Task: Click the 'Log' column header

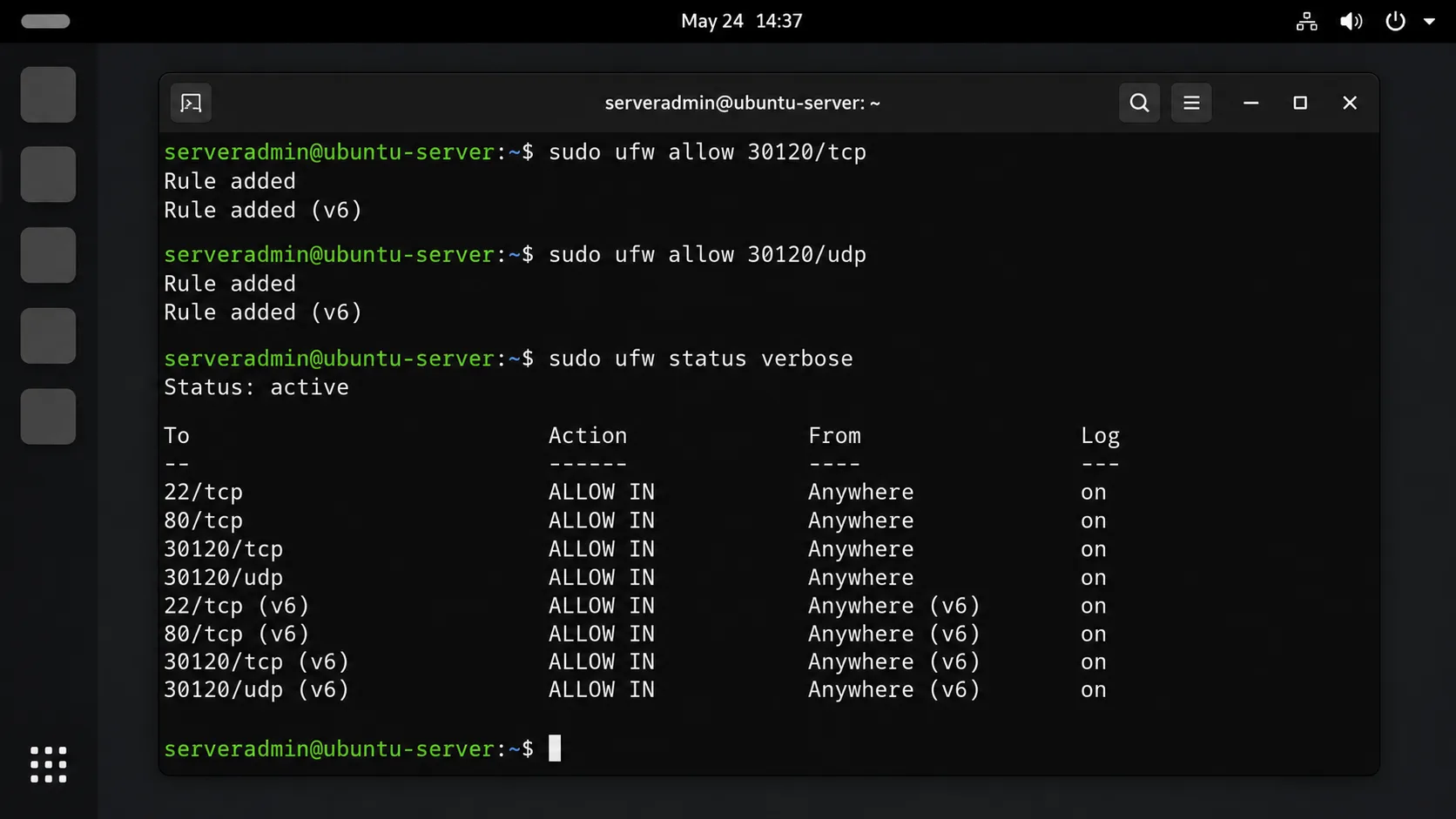Action: (1101, 436)
